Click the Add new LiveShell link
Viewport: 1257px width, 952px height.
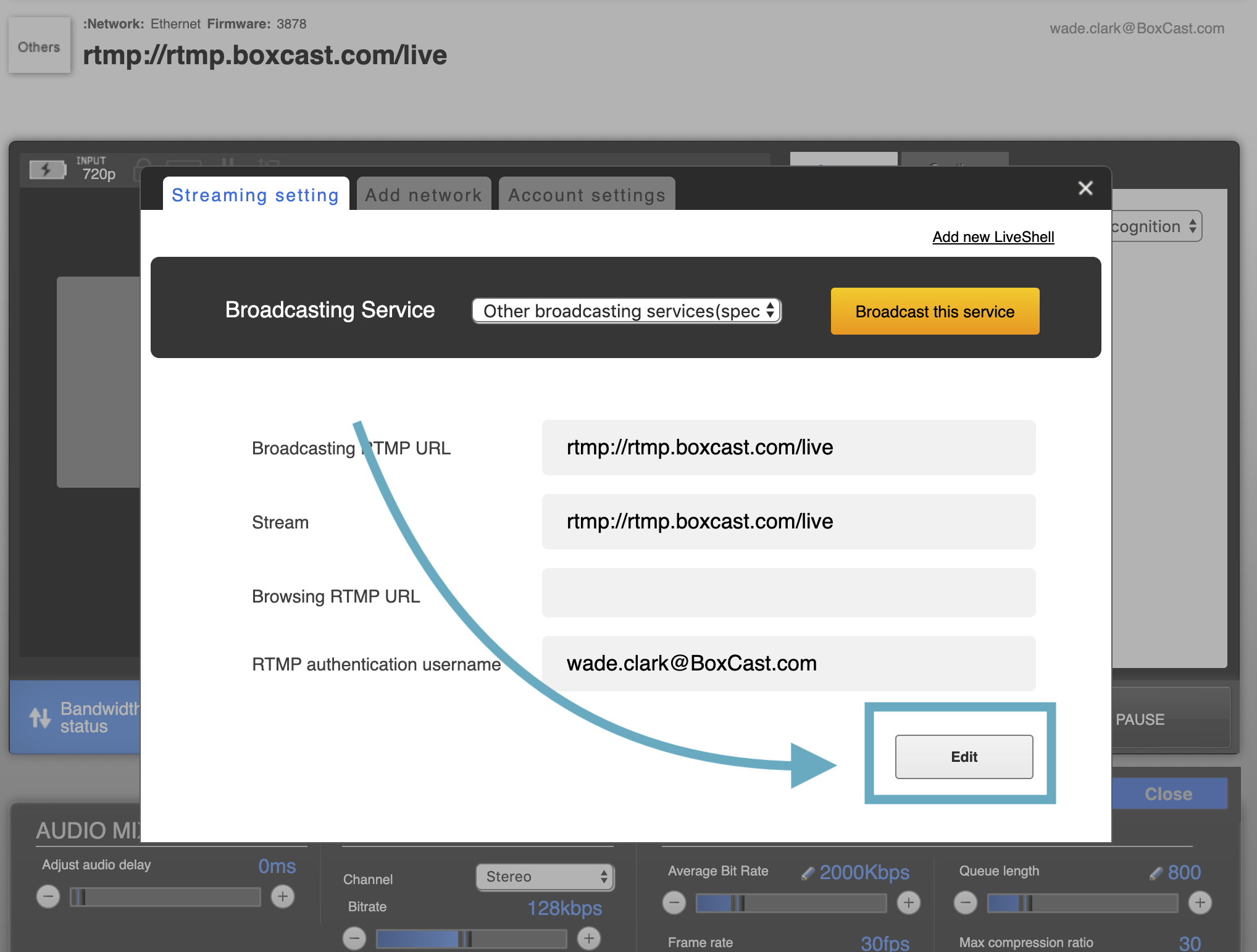pos(993,237)
